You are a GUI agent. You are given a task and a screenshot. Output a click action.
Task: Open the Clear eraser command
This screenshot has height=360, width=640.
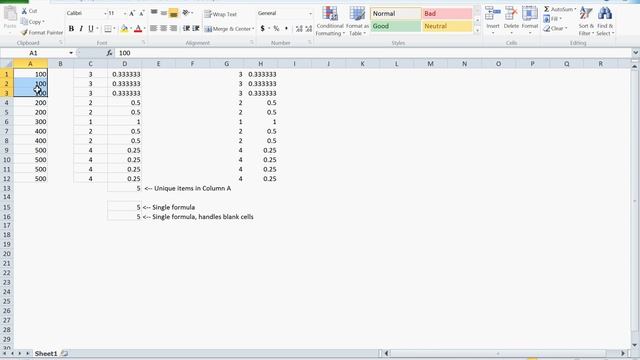coord(555,29)
